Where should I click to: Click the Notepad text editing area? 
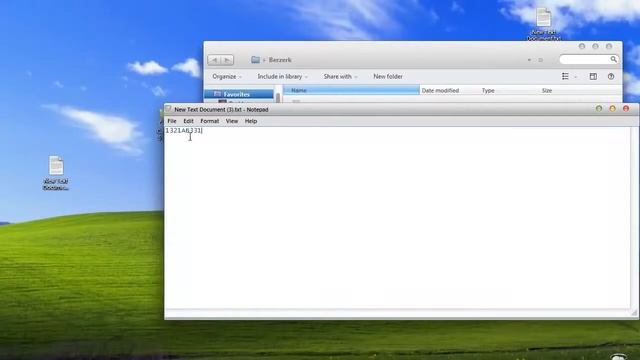(397, 218)
